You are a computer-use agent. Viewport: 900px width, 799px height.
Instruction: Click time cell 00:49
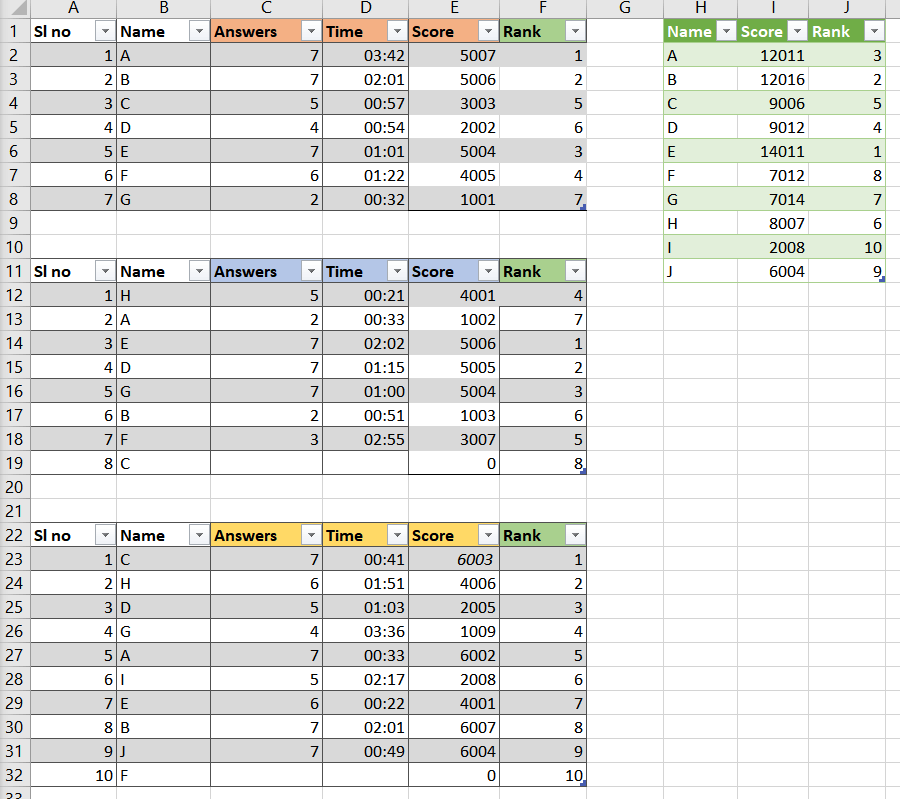click(366, 751)
